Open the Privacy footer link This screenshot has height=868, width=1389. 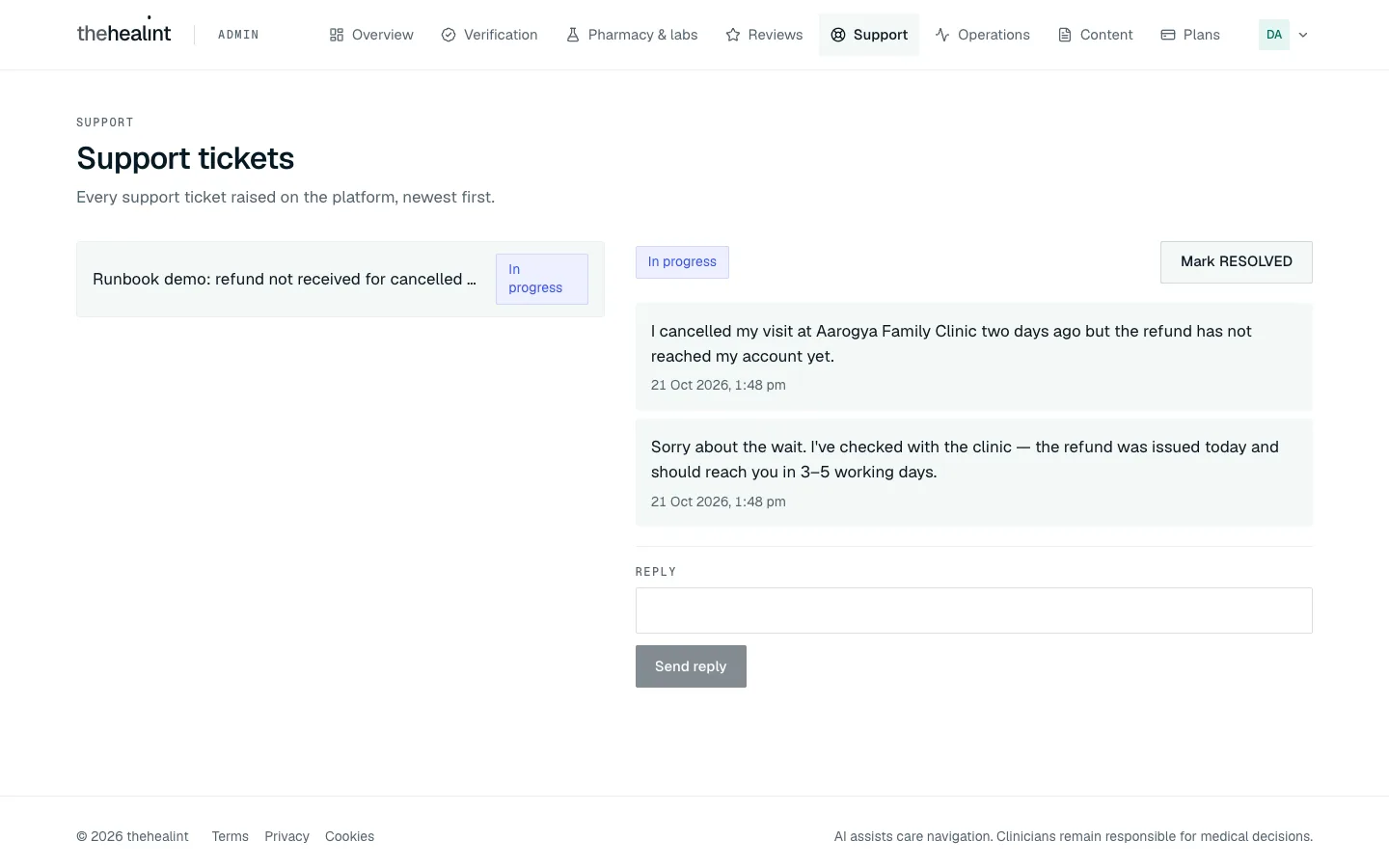click(x=287, y=836)
